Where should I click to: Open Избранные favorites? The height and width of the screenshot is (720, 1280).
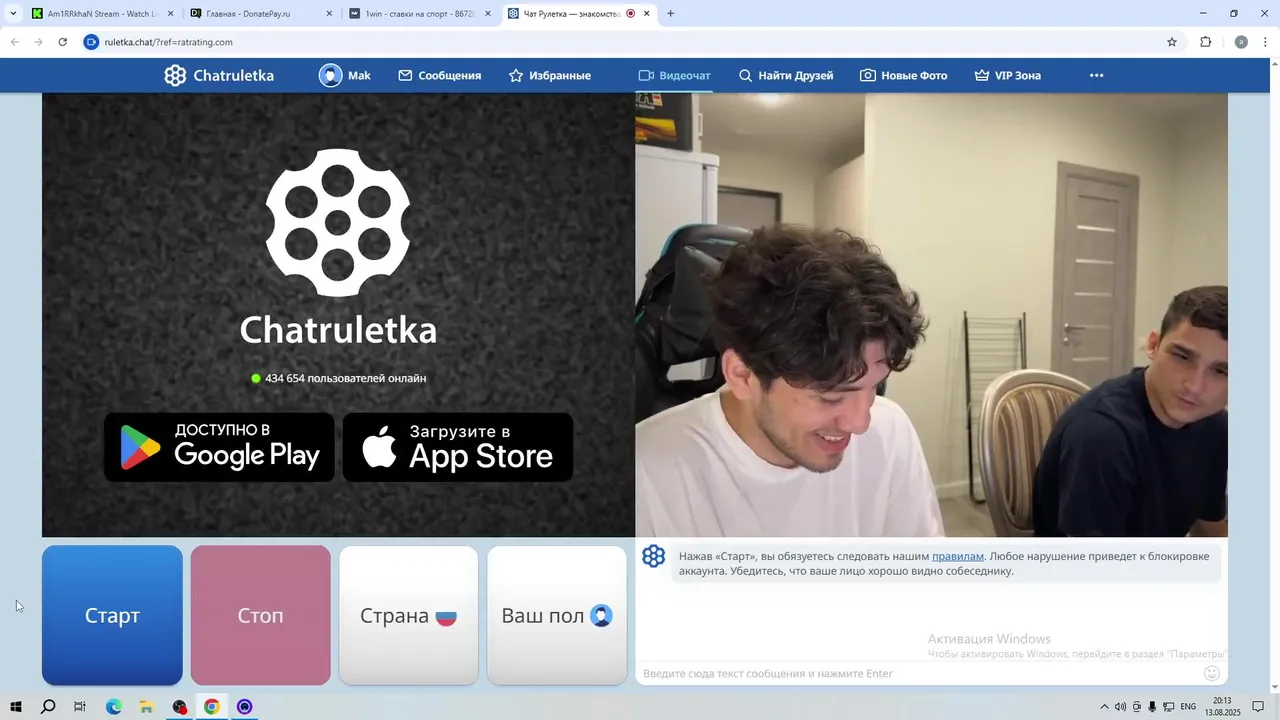[549, 76]
